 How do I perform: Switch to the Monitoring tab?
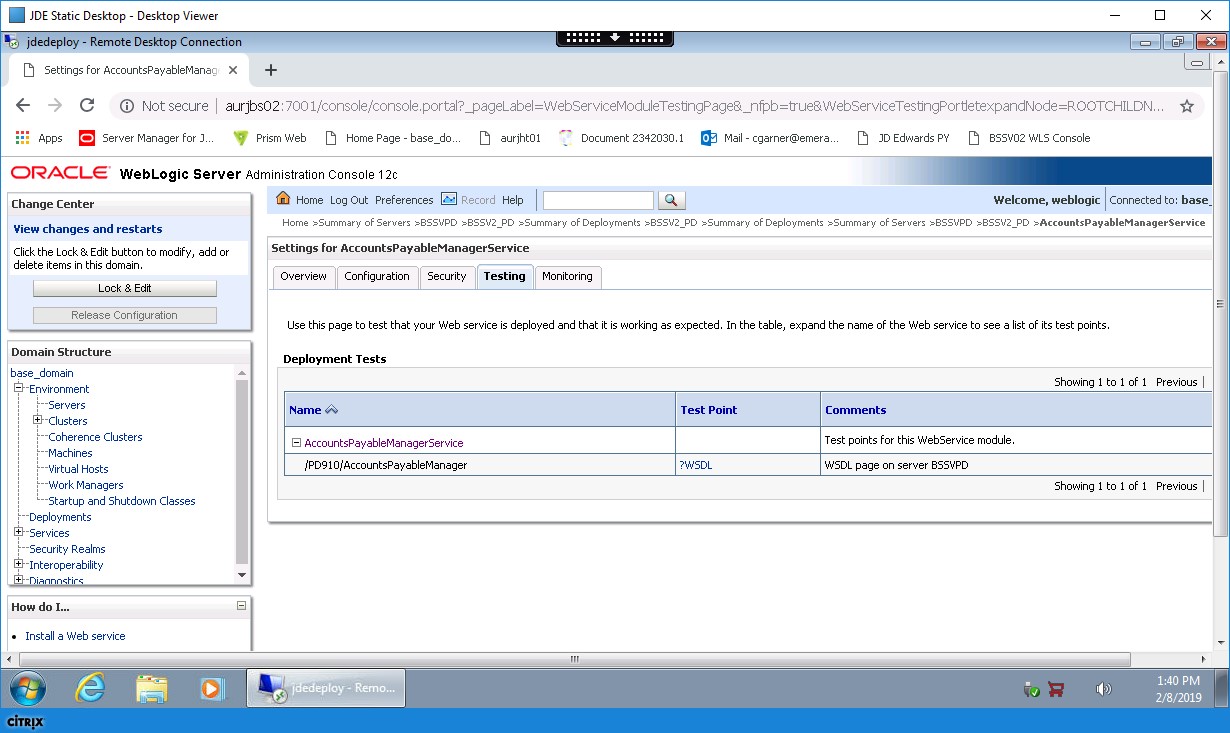click(x=567, y=277)
